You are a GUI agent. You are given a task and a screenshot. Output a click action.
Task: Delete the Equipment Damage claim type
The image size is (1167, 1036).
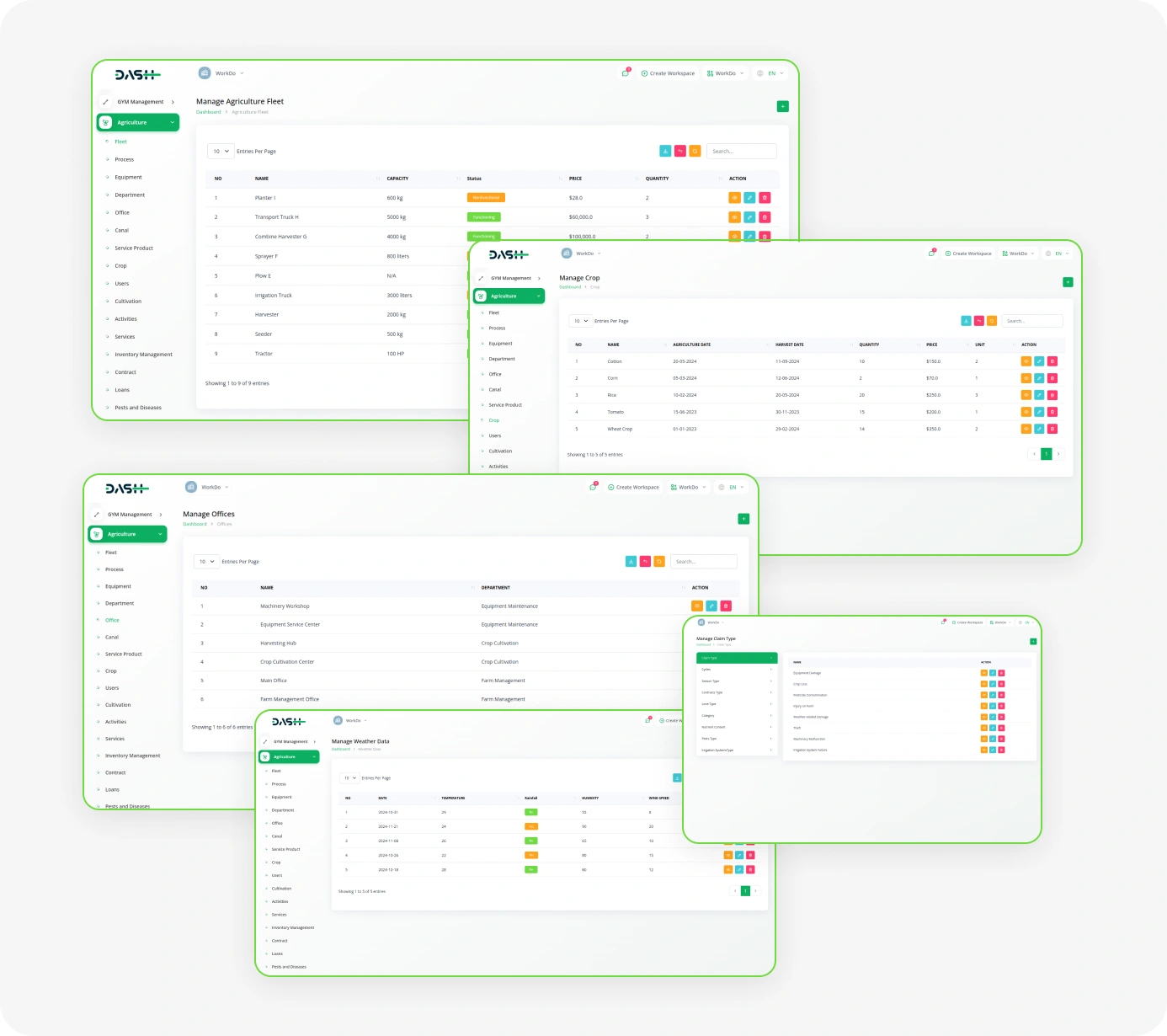(x=1001, y=673)
